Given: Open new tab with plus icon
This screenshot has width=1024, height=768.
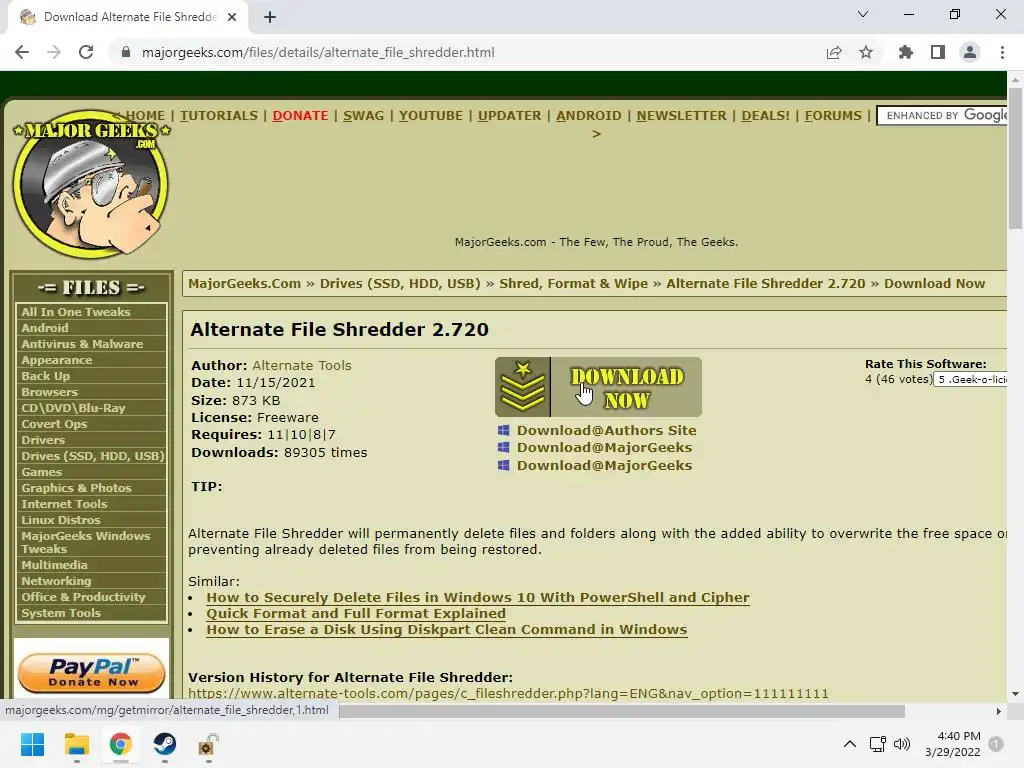Looking at the screenshot, I should pos(270,17).
